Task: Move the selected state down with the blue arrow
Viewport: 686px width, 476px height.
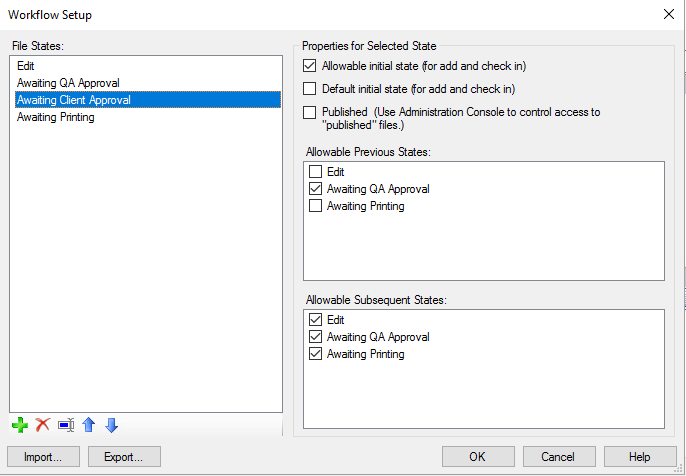Action: click(x=112, y=425)
